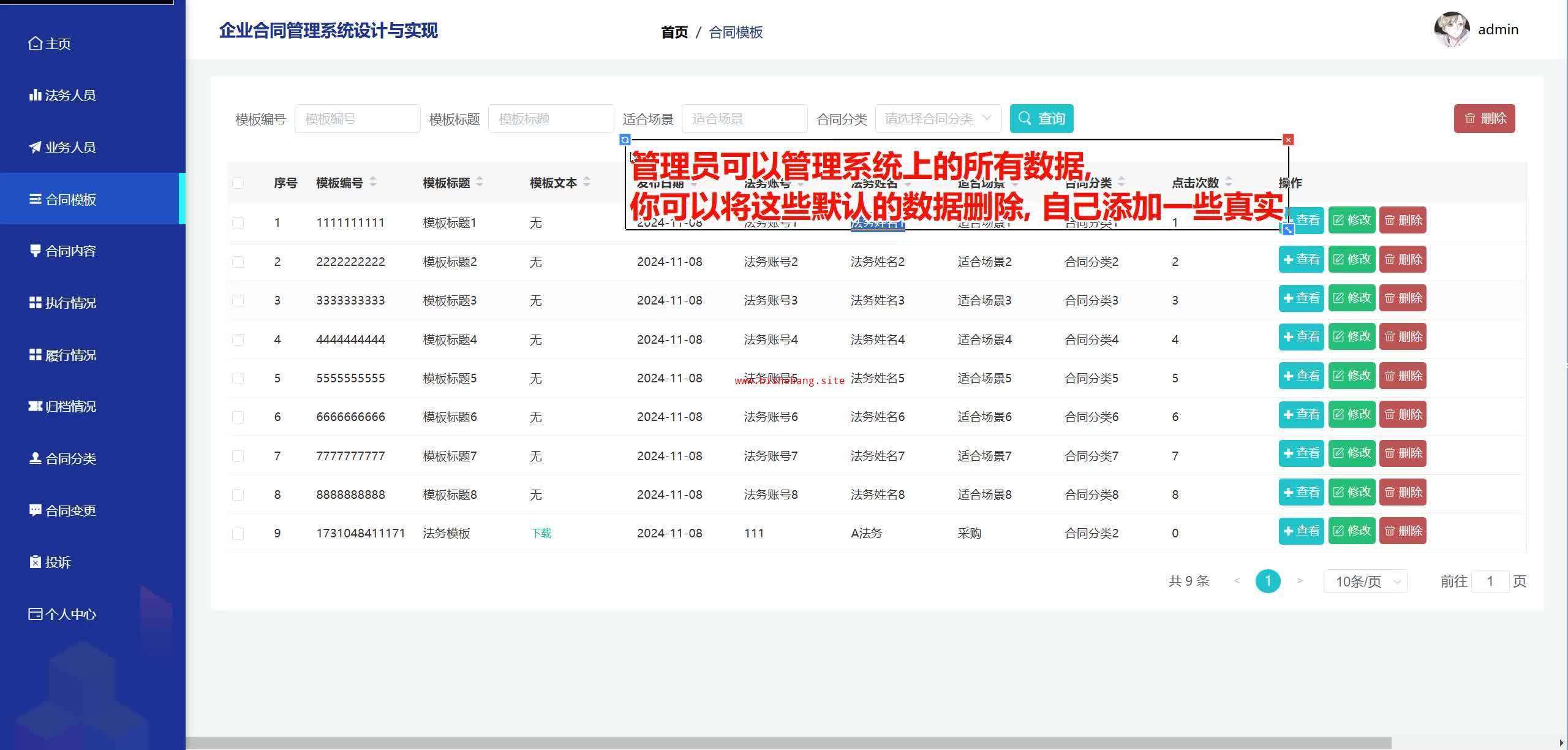Click the 下载 link in row 9

pos(541,533)
